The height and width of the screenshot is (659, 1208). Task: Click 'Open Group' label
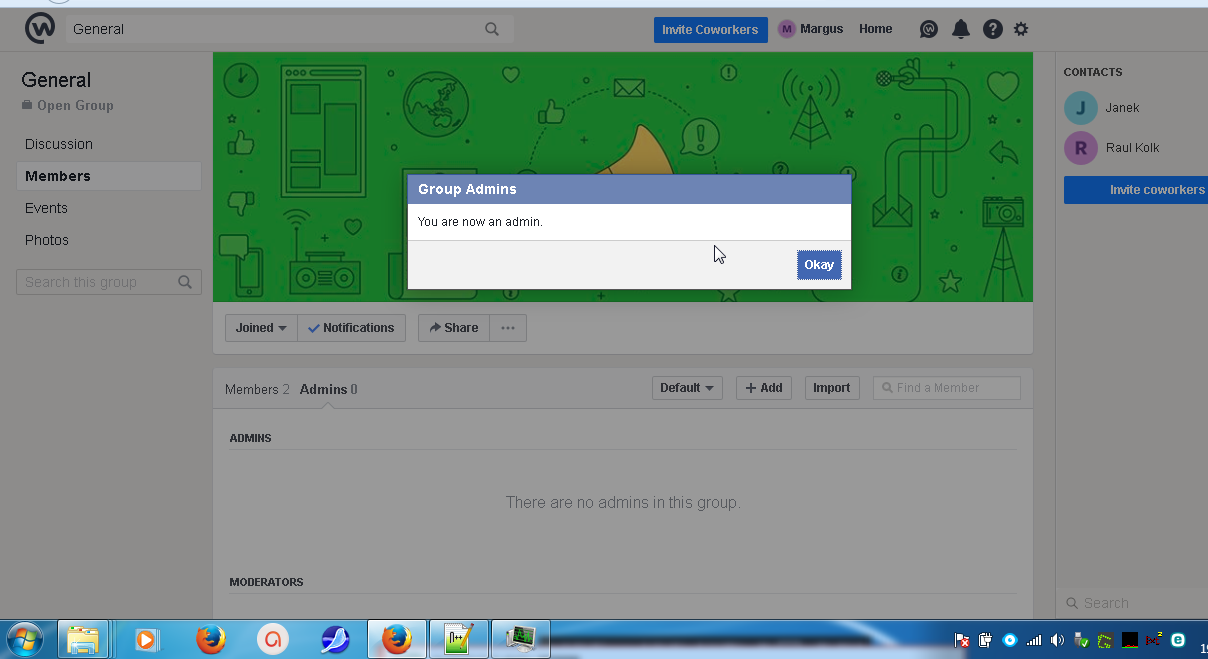click(75, 106)
